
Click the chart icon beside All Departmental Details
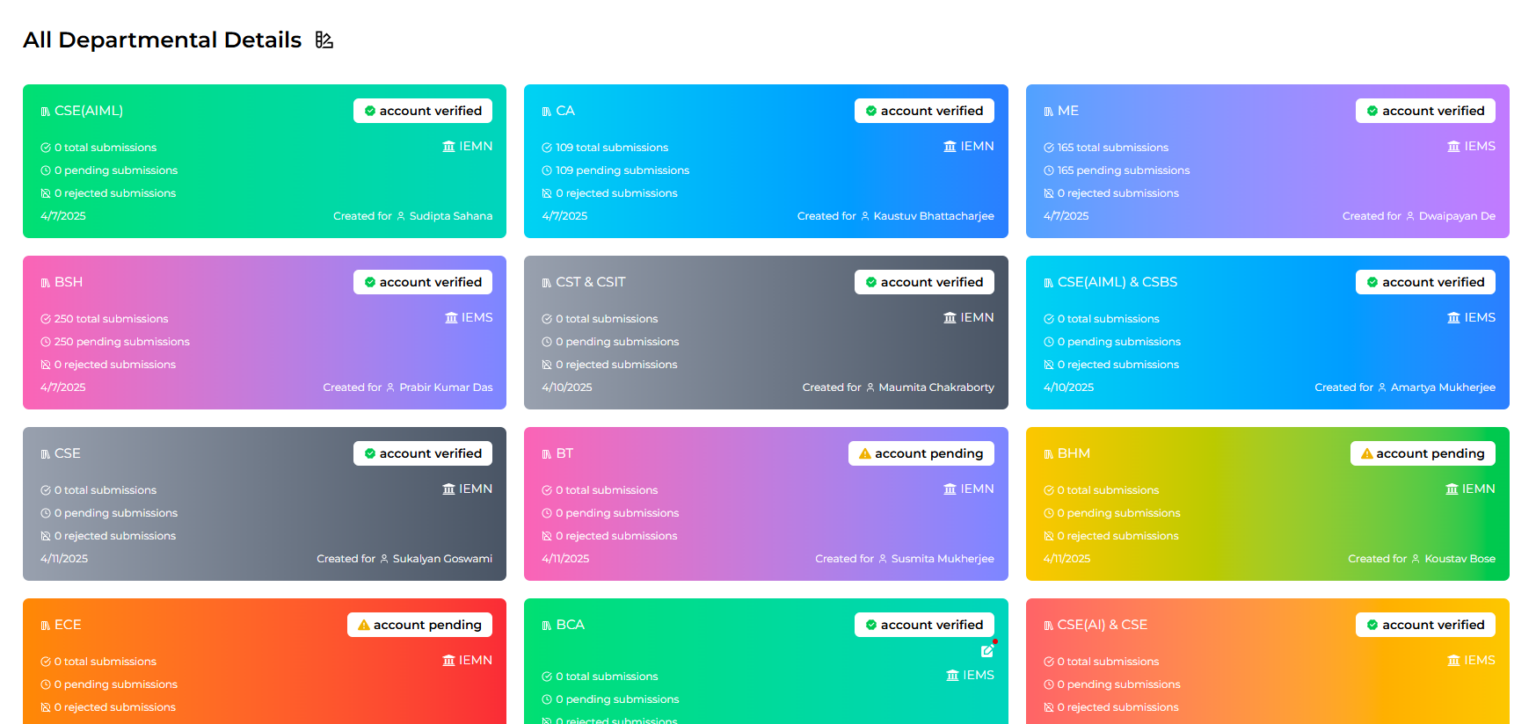(x=324, y=40)
